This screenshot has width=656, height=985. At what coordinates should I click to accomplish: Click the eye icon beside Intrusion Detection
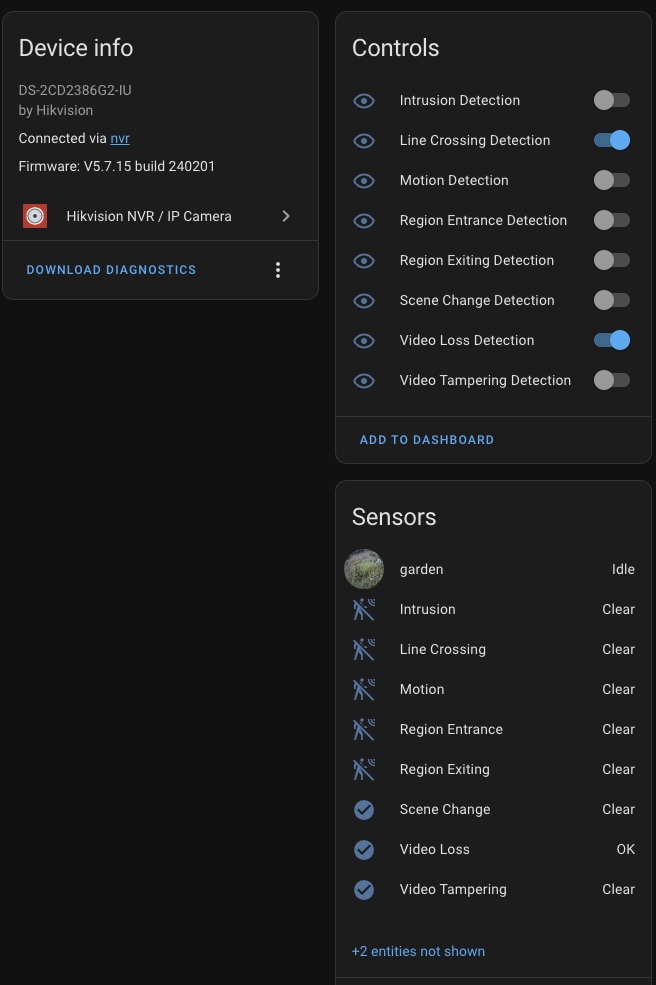pyautogui.click(x=364, y=101)
